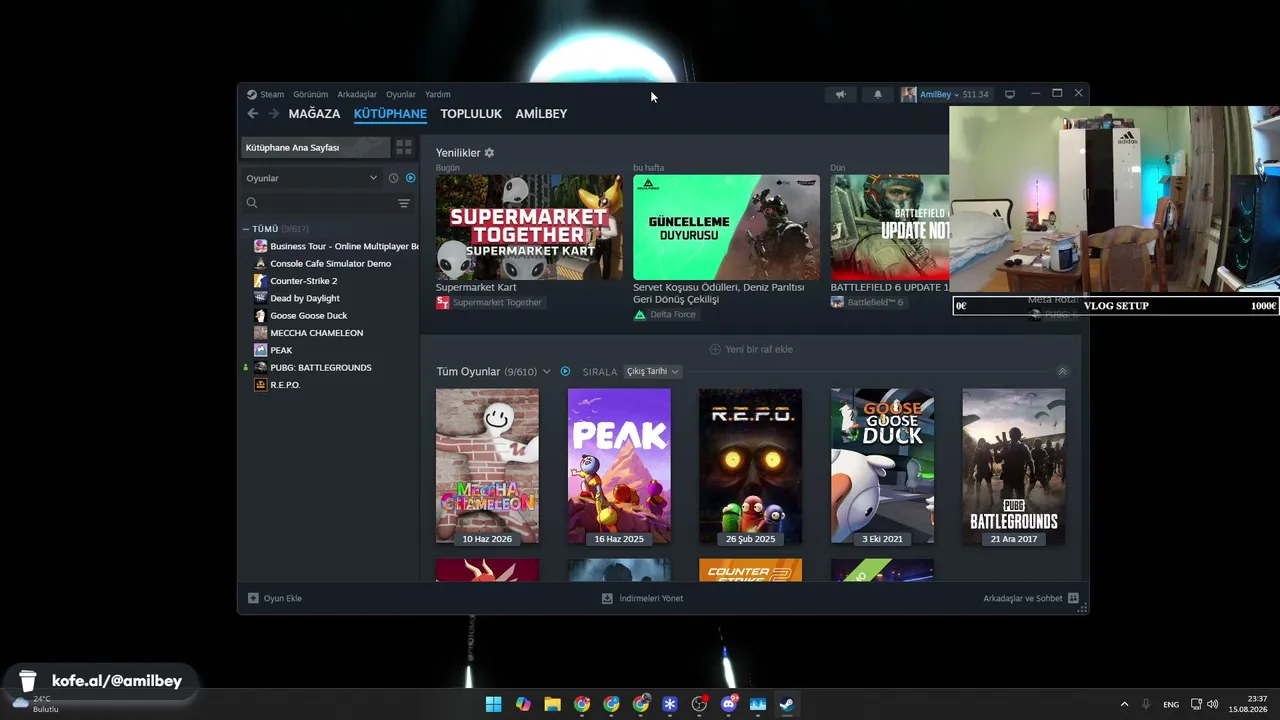1280x720 pixels.
Task: Open the Supermarket Together news banner
Action: (x=529, y=227)
